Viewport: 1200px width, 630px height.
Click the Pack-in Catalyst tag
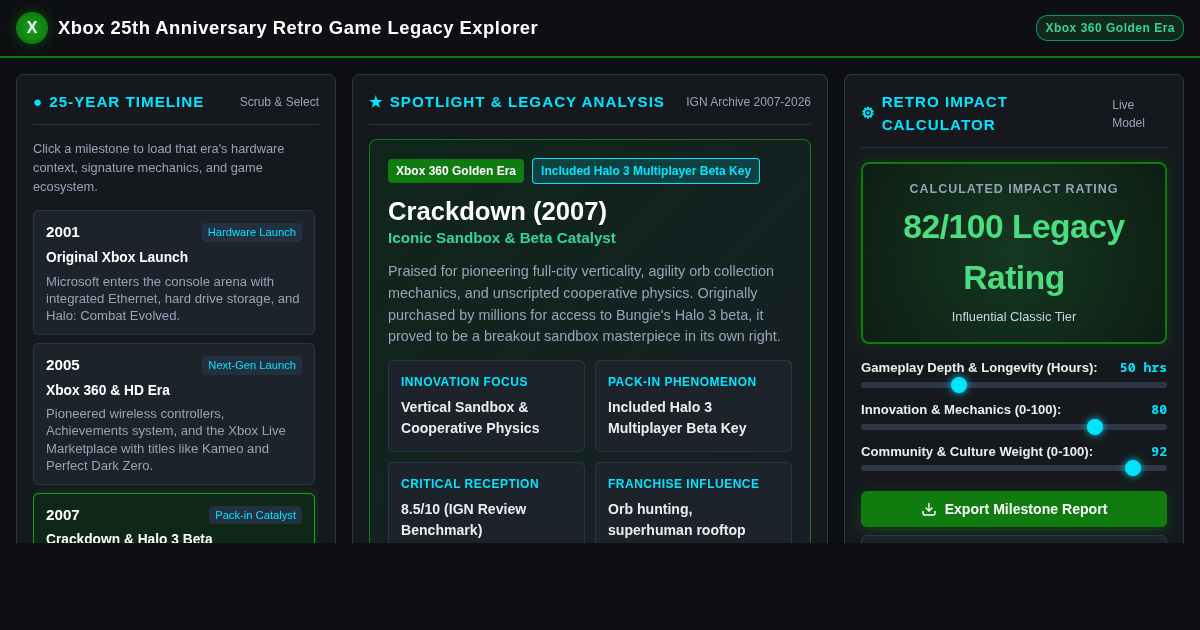255,515
